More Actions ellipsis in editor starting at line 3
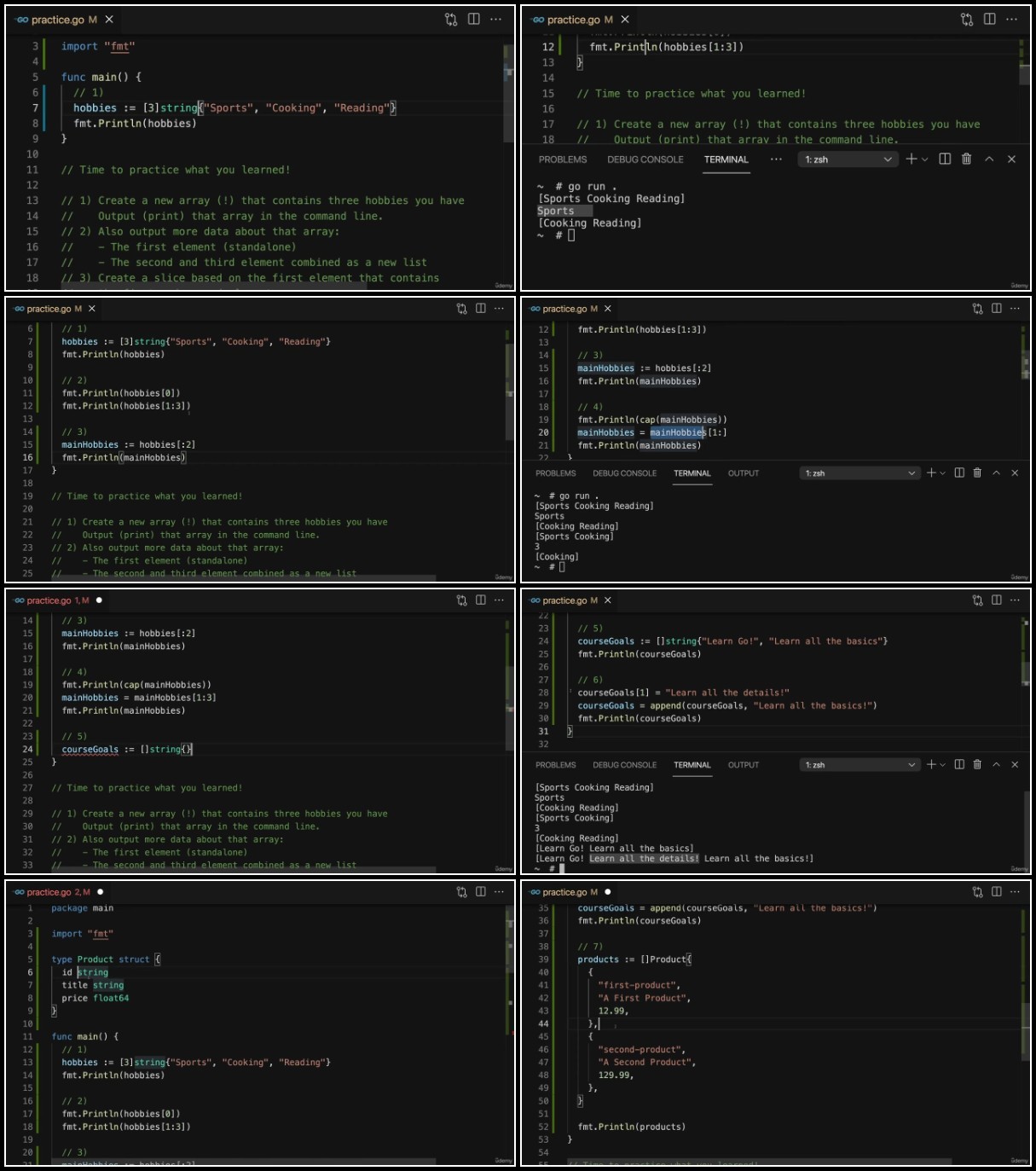The width and height of the screenshot is (1036, 1171). [x=496, y=19]
